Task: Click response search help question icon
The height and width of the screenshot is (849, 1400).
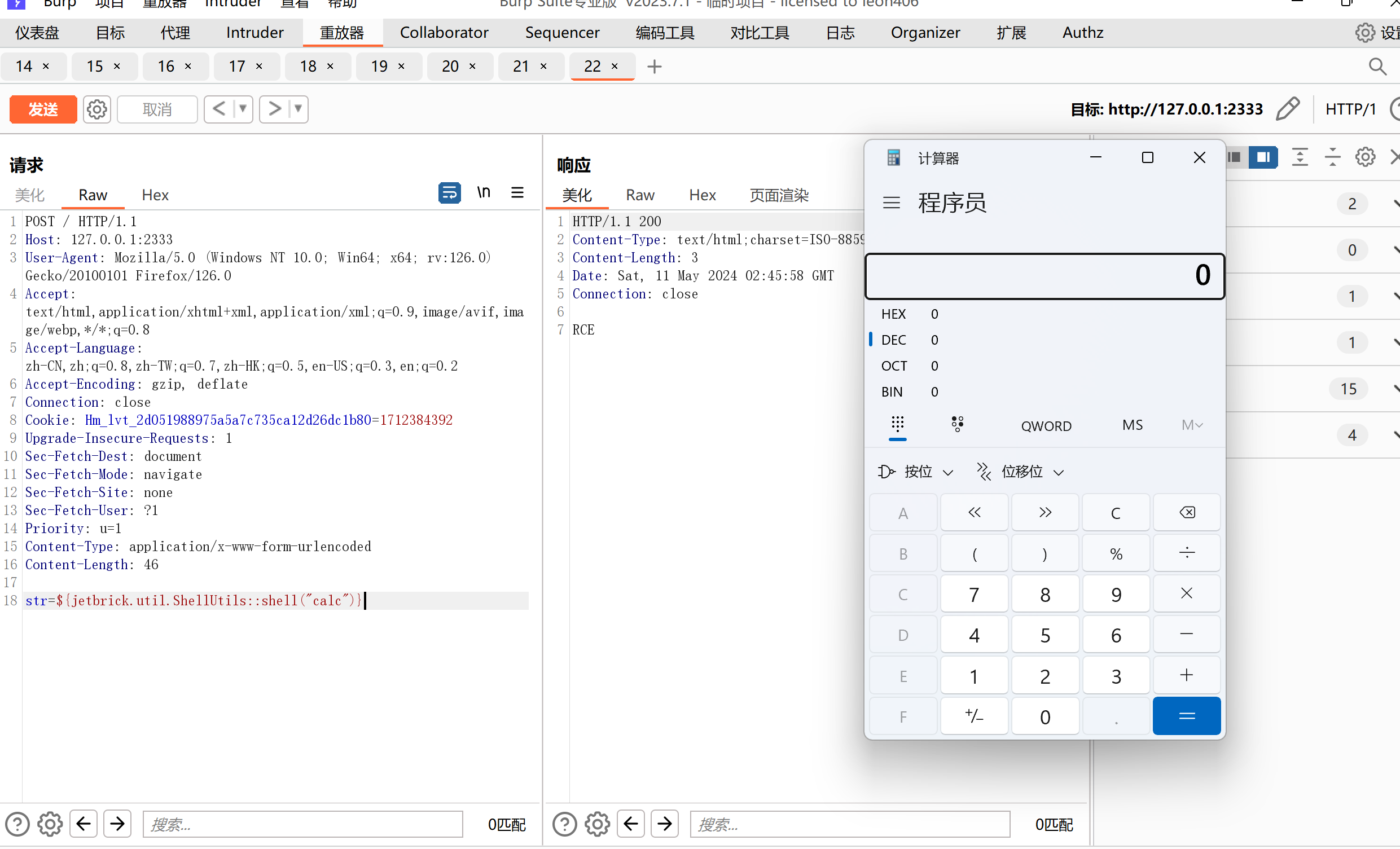Action: 564,824
